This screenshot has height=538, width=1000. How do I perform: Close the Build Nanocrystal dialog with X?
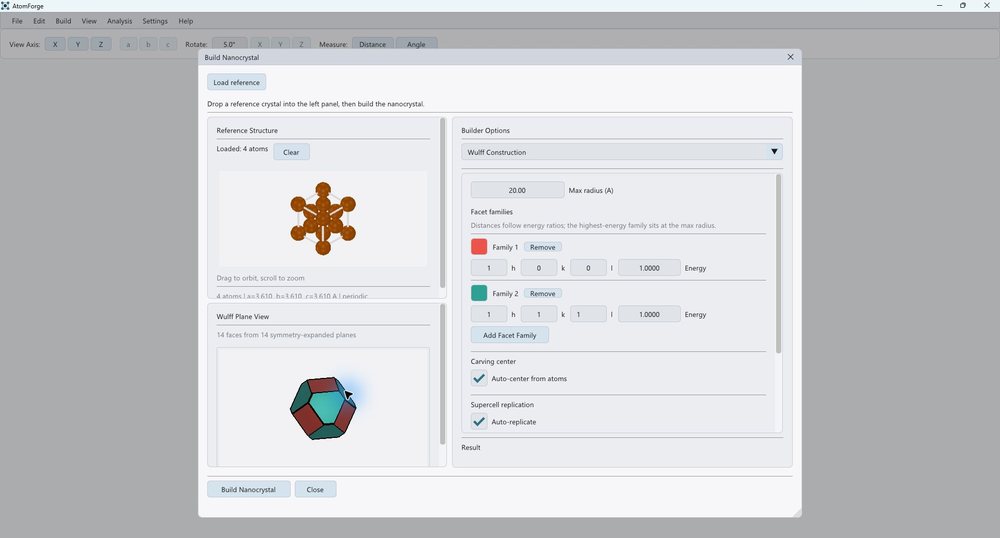[x=790, y=57]
